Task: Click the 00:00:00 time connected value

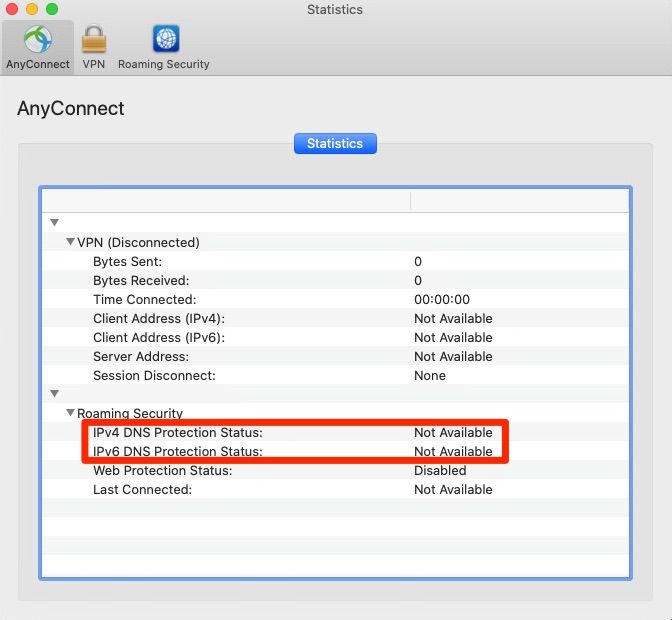Action: click(442, 300)
